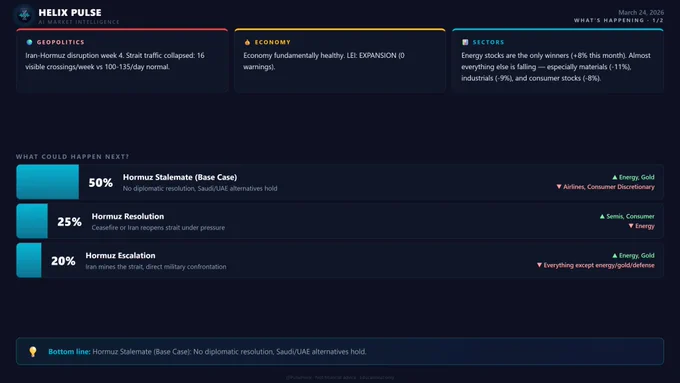Click the March 24, 2026 date
This screenshot has height=383, width=680.
click(x=641, y=13)
